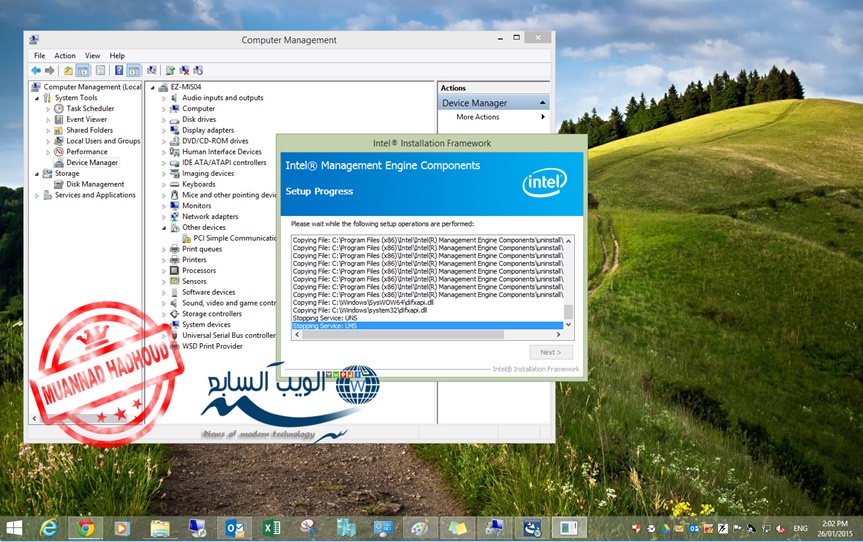Viewport: 863px width, 542px height.
Task: Select the Imaging devices category
Action: pyautogui.click(x=208, y=173)
